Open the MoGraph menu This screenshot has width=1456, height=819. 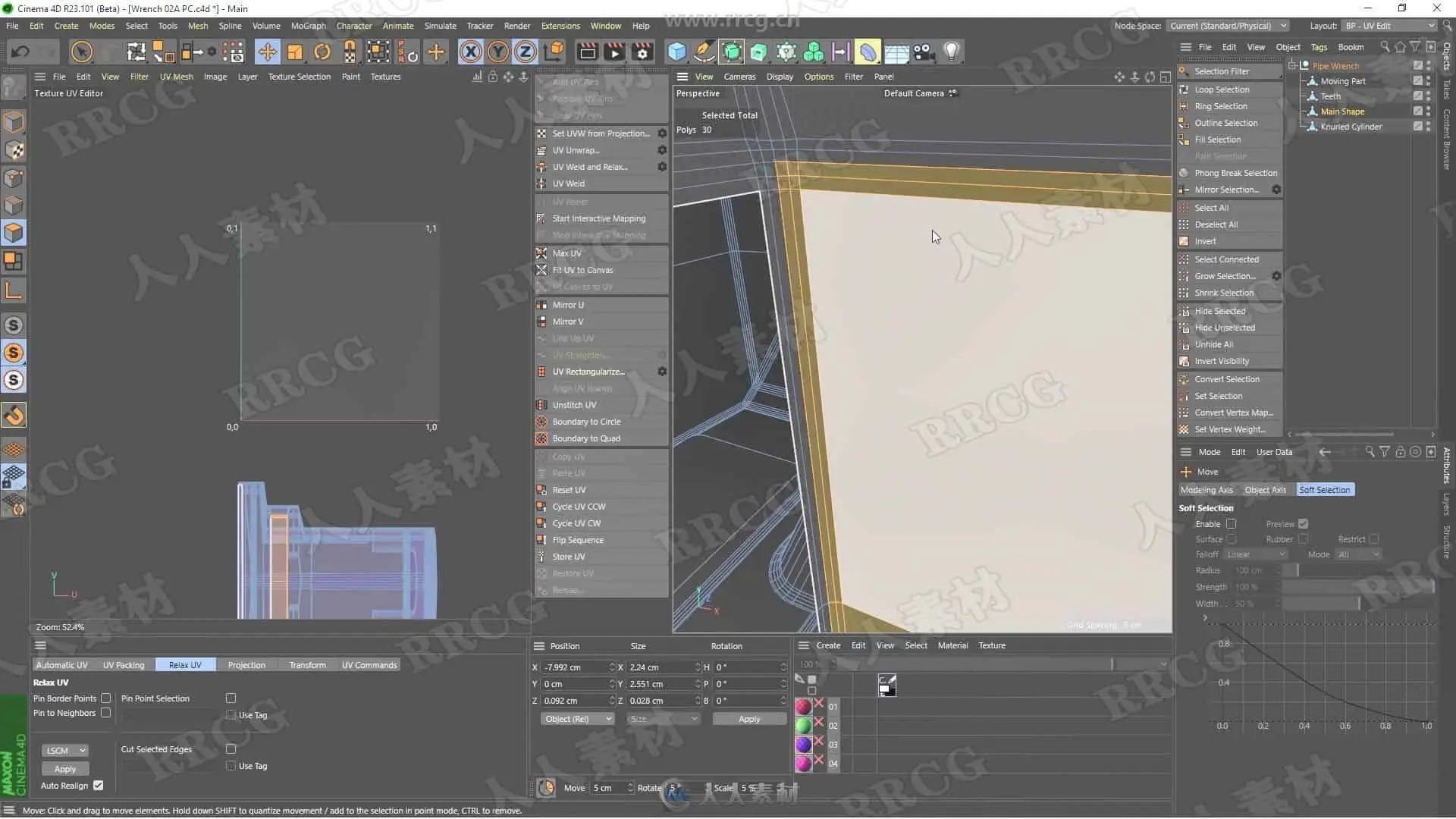coord(308,26)
